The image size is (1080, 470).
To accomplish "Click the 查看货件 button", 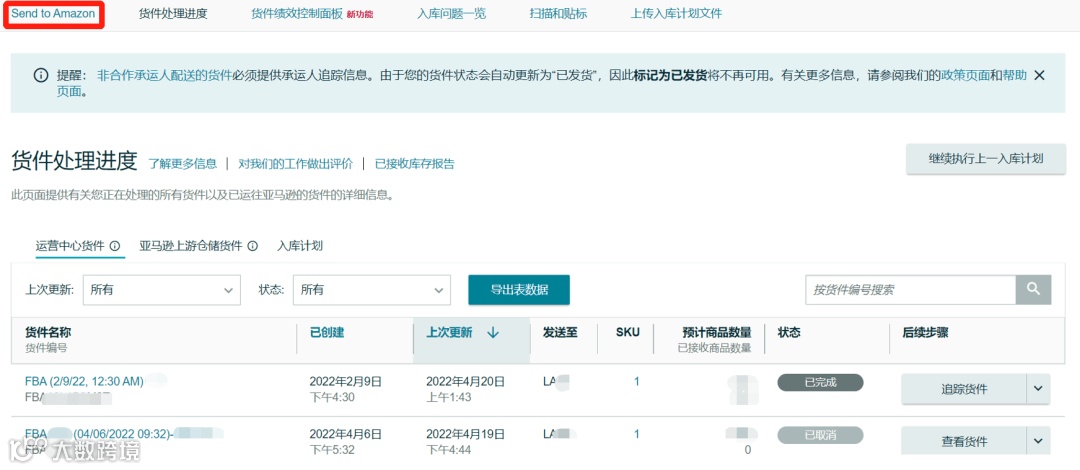I will [x=964, y=441].
